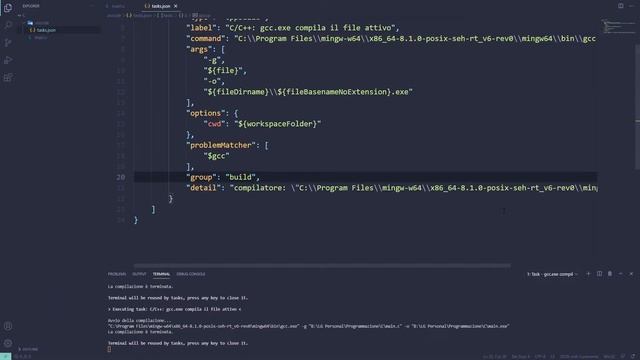Viewport: 640px width, 360px height.
Task: Click the remote window indicator in status bar
Action: tap(5, 356)
